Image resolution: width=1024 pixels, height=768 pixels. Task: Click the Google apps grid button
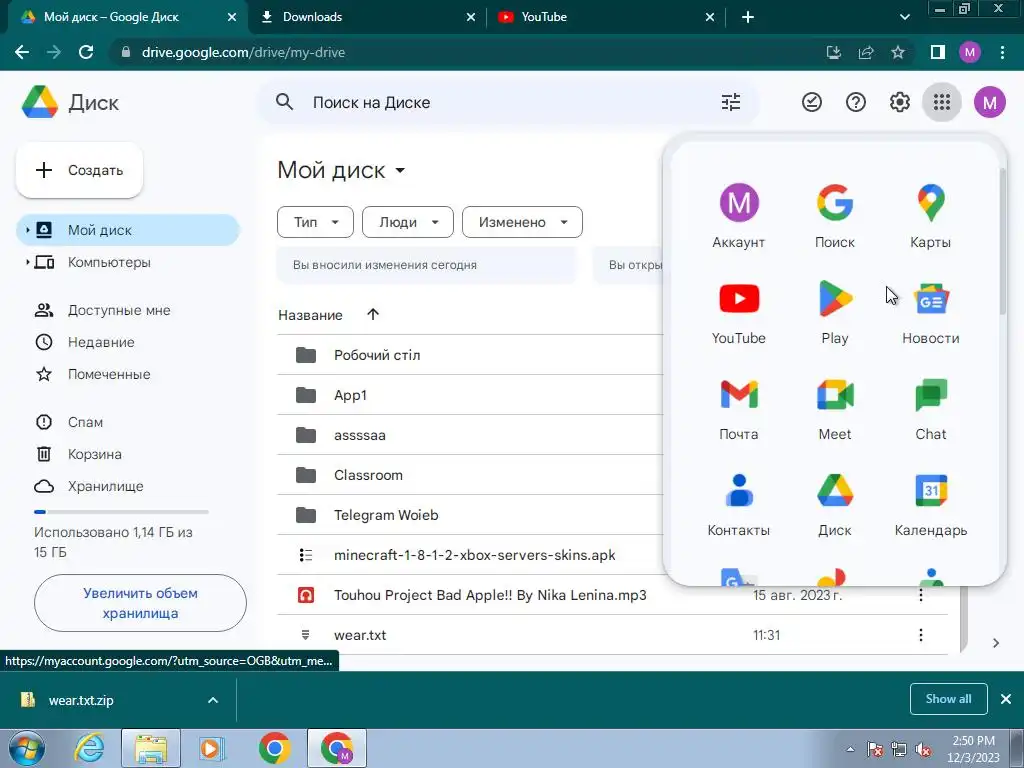(941, 102)
